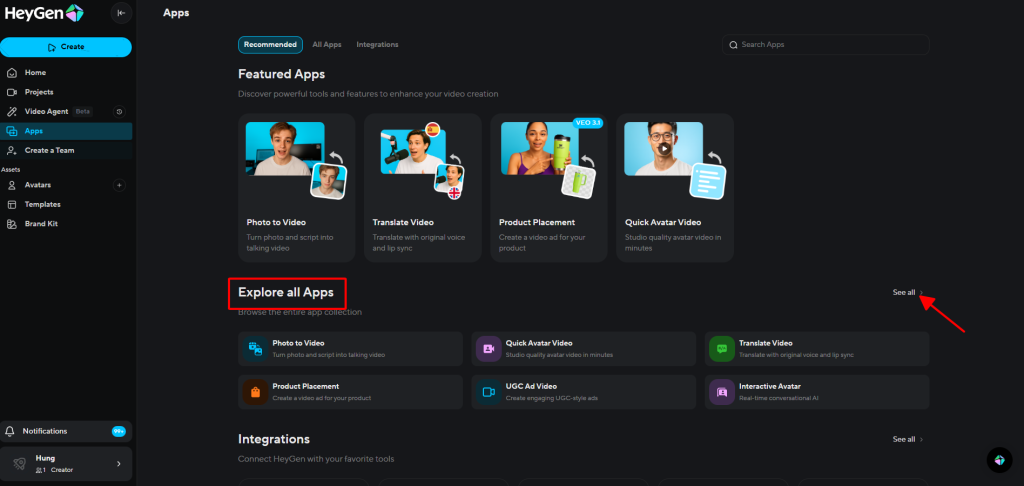Image resolution: width=1024 pixels, height=486 pixels.
Task: Click the plus icon next to Avatars
Action: (x=119, y=185)
